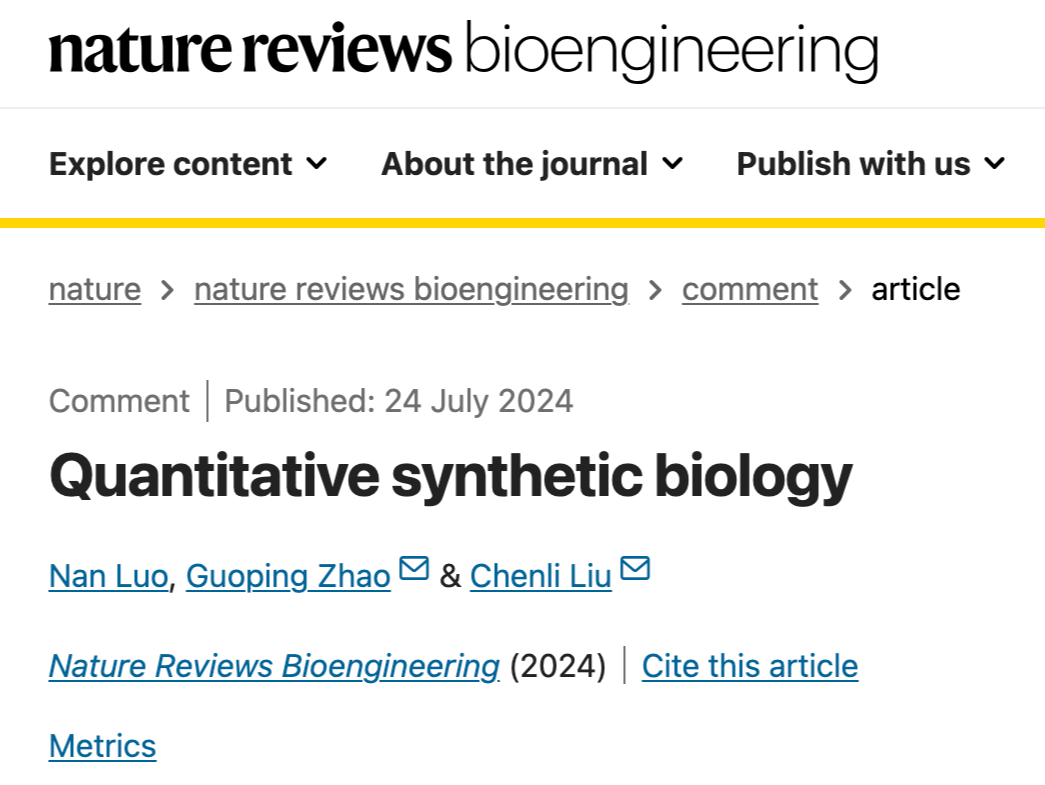
Task: Click the email envelope icon beside Guoping Zhao
Action: tap(414, 568)
